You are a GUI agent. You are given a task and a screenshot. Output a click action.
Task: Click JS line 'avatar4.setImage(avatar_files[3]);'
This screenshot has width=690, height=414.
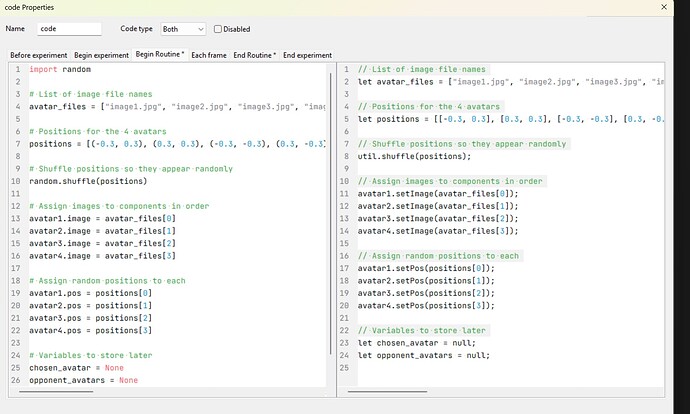(x=438, y=231)
